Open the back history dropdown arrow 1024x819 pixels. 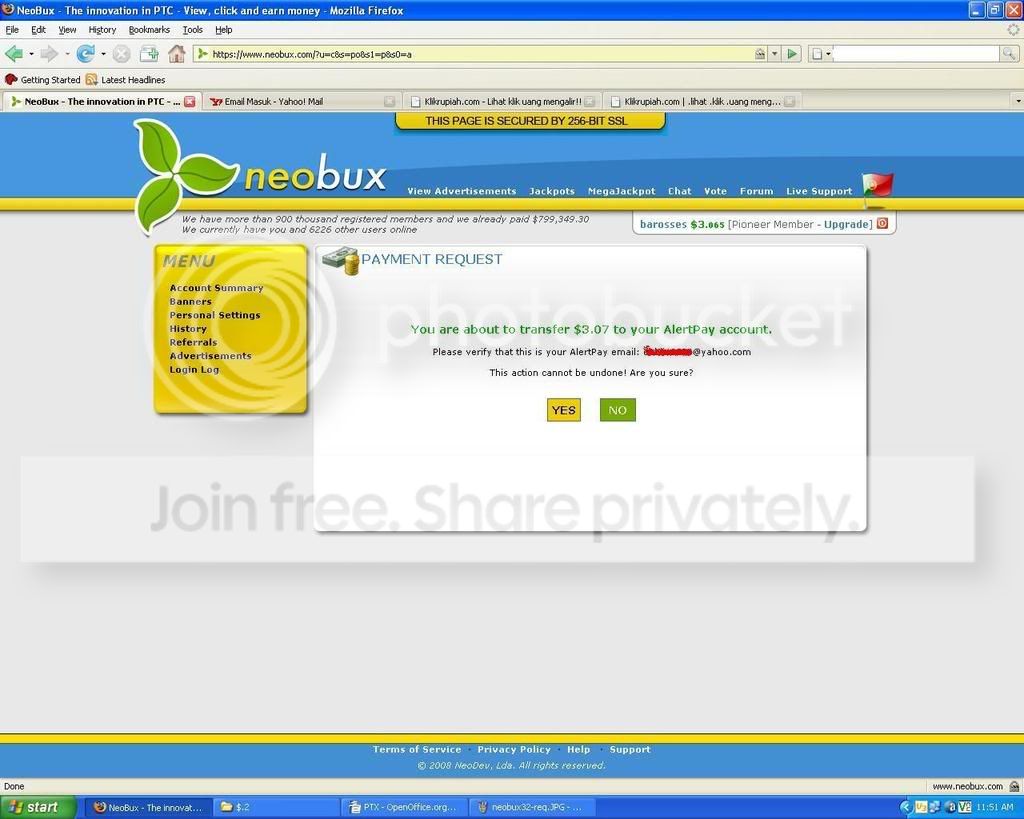[31, 54]
